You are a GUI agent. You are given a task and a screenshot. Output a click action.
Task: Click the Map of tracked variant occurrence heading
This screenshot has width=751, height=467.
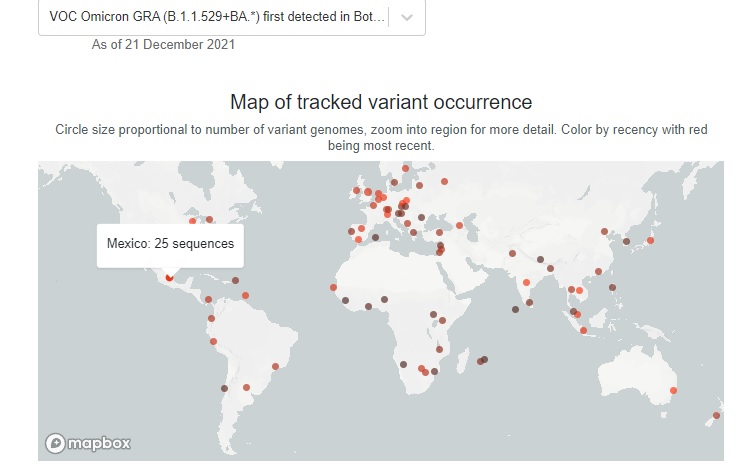(381, 102)
